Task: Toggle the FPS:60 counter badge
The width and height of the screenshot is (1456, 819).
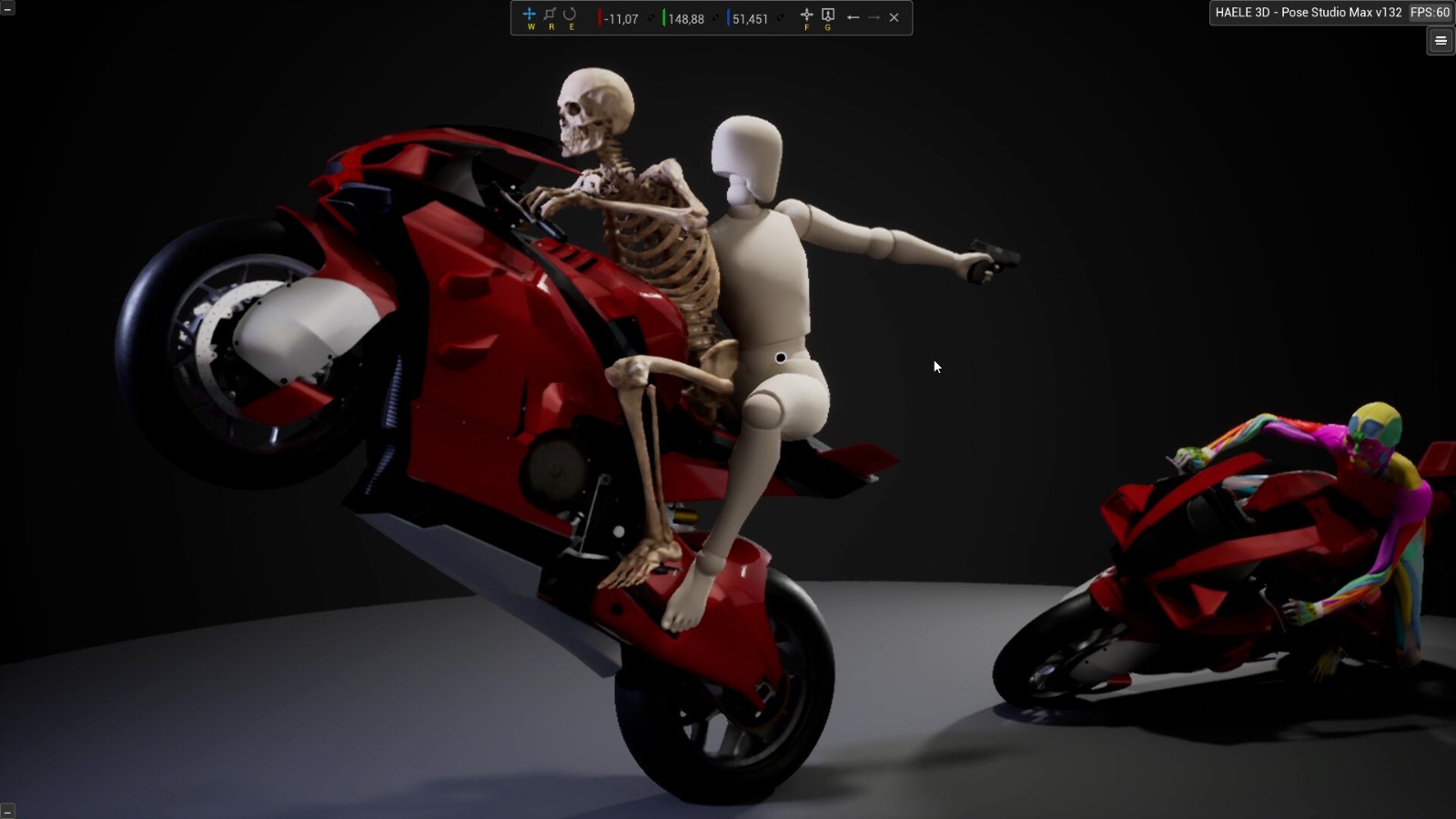Action: (1430, 13)
